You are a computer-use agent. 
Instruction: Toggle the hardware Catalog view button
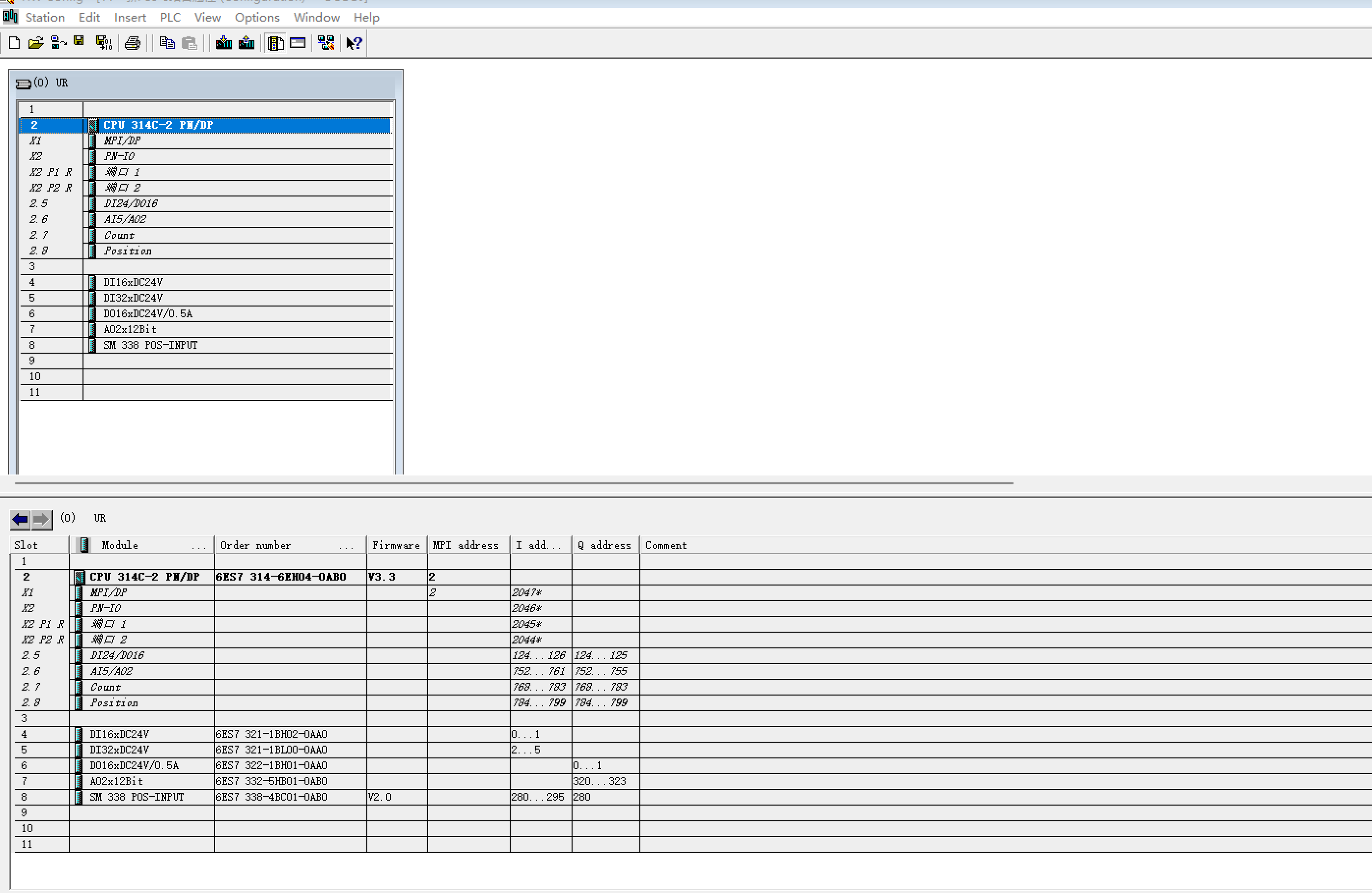276,43
